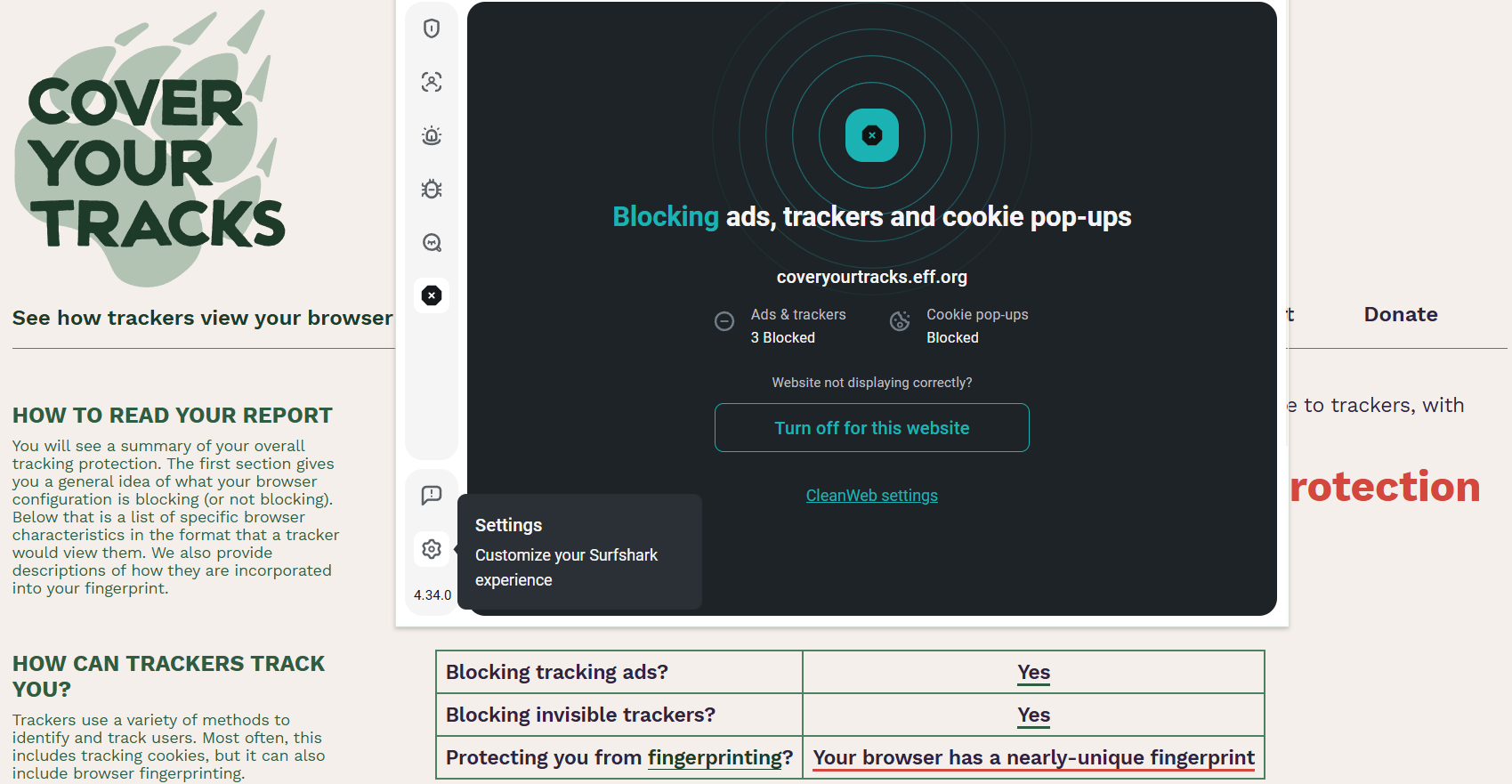Open Yes link for blocking invisible trackers
The height and width of the screenshot is (784, 1512).
1033,715
